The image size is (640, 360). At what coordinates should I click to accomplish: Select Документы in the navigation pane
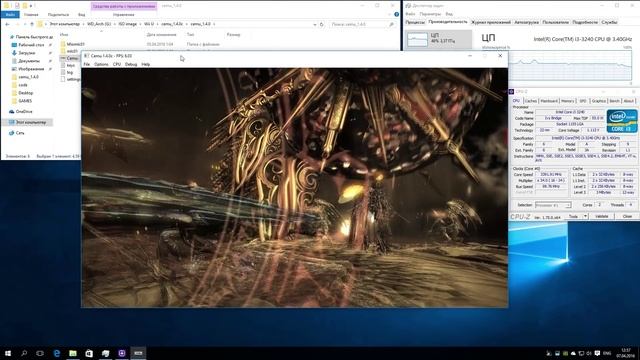coord(29,61)
